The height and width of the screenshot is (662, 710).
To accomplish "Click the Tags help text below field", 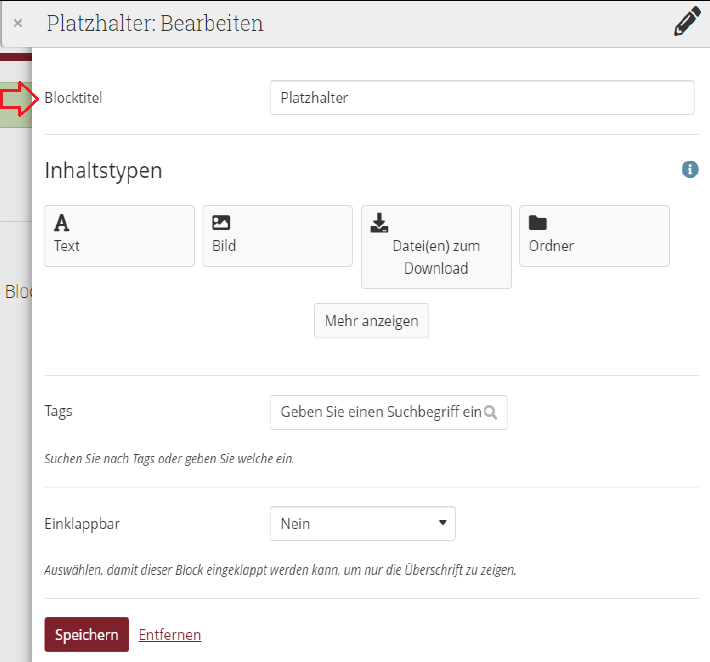I will (x=169, y=459).
